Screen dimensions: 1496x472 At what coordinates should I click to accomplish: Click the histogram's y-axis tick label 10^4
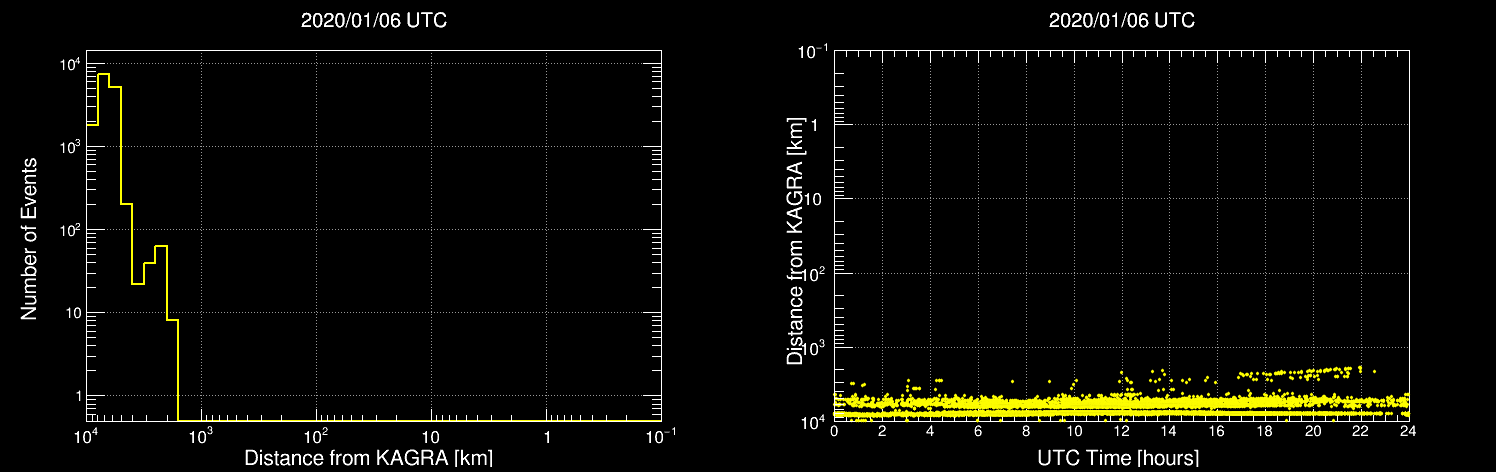click(68, 63)
